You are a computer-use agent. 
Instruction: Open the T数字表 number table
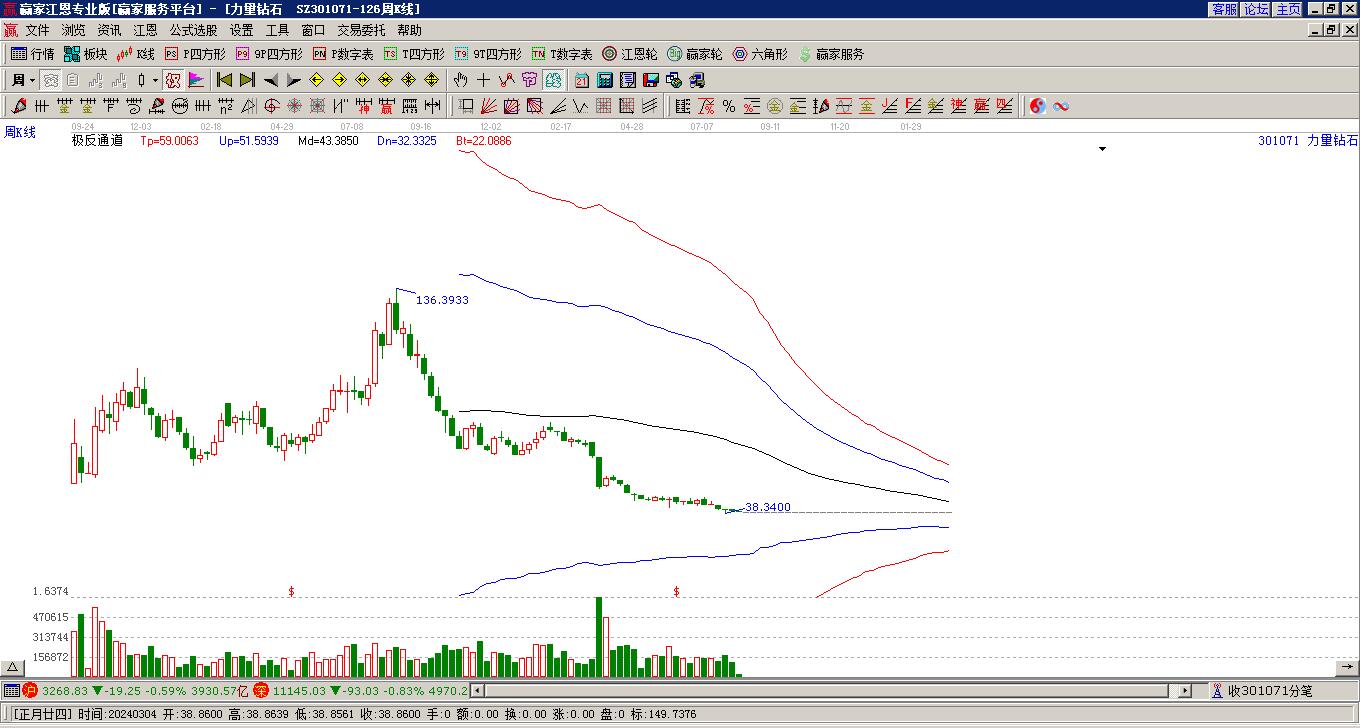562,54
